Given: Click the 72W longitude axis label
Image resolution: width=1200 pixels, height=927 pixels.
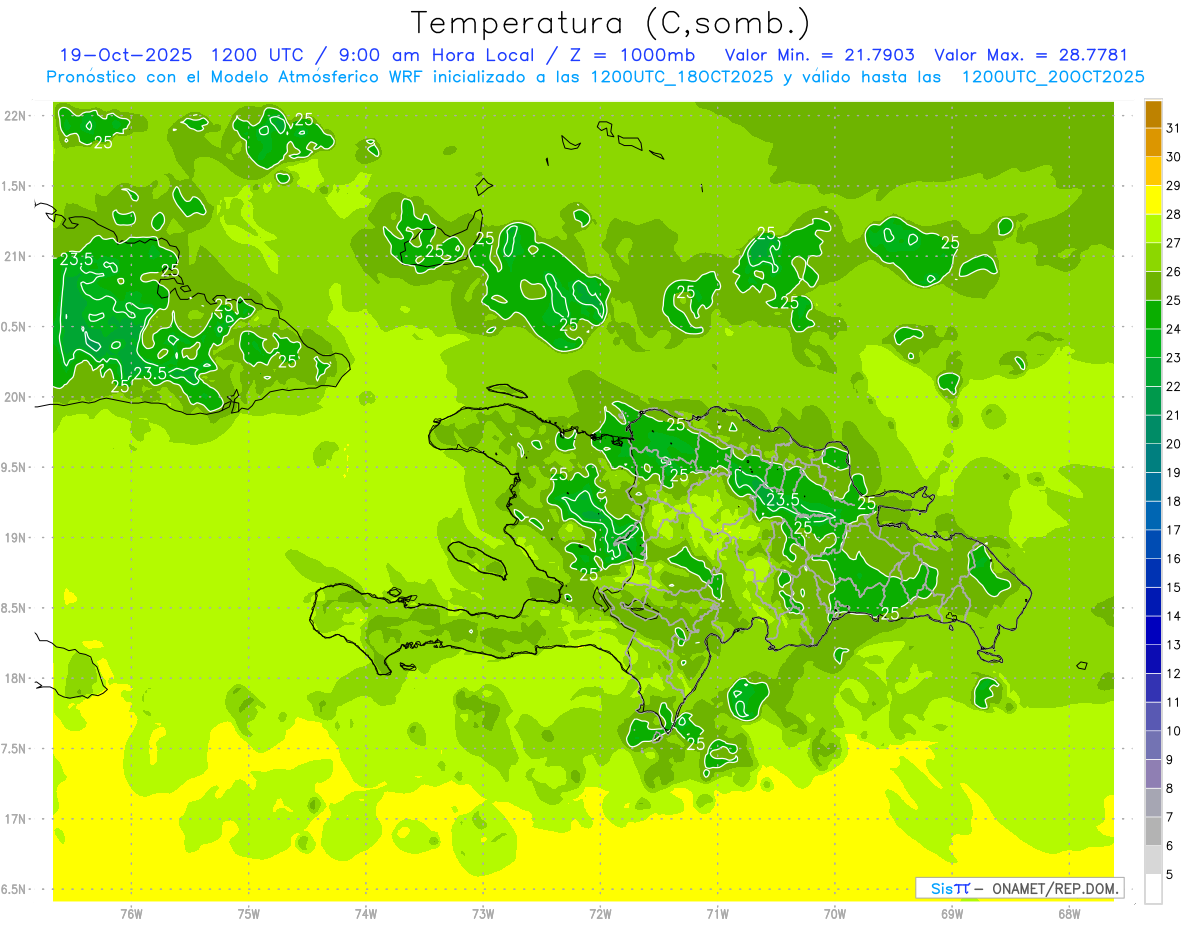Looking at the screenshot, I should pos(600,913).
